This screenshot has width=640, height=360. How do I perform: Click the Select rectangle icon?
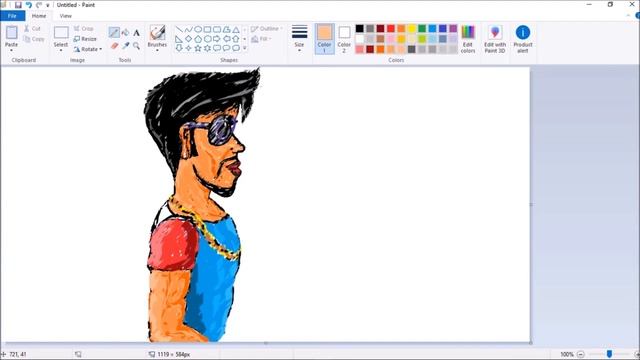61,33
